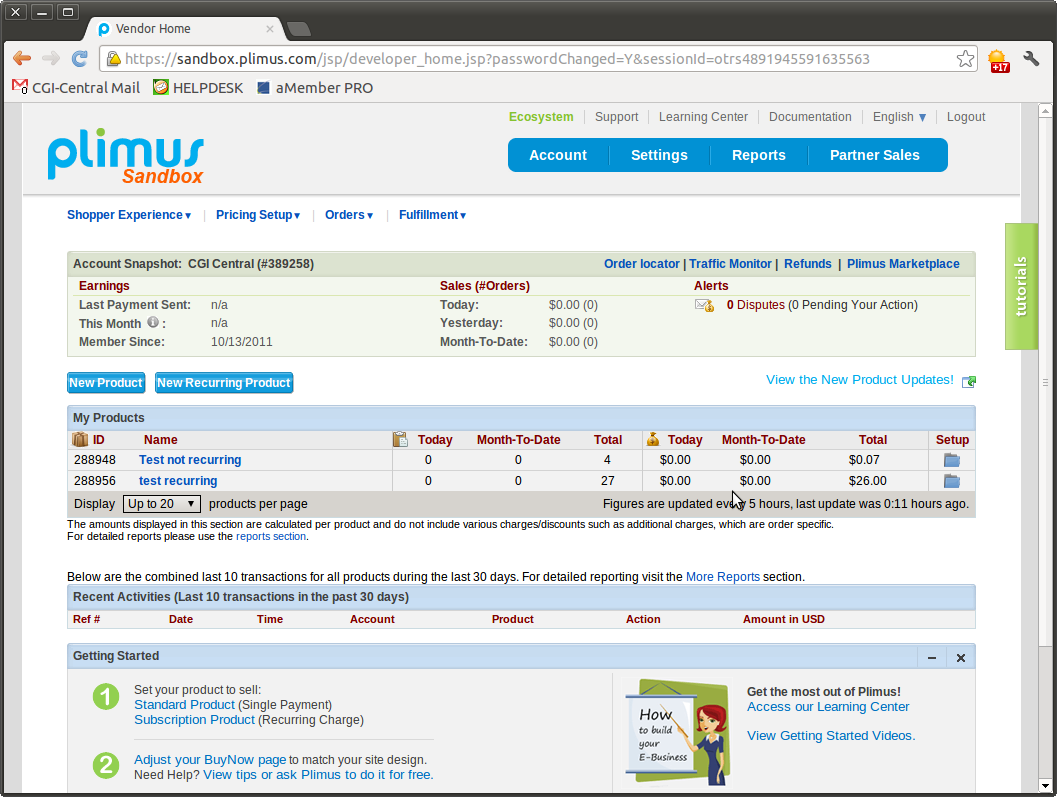The height and width of the screenshot is (797, 1057).
Task: Click the disputes envelope alert icon
Action: (x=704, y=305)
